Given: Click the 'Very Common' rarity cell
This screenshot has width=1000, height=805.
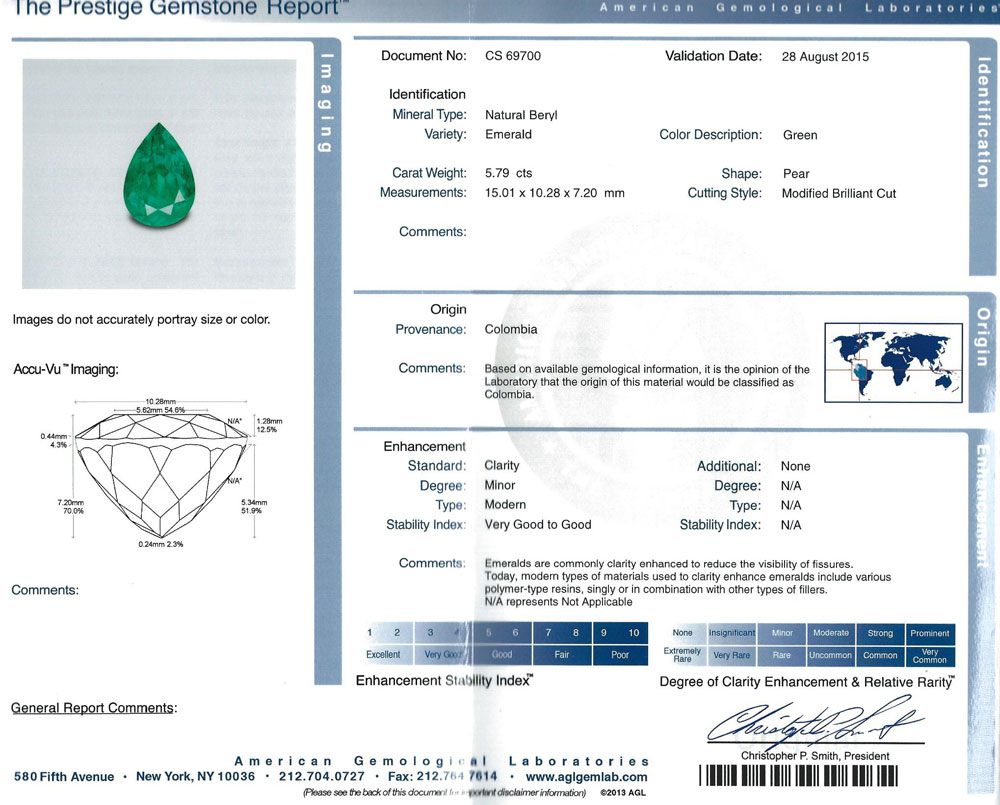Looking at the screenshot, I should [x=930, y=655].
